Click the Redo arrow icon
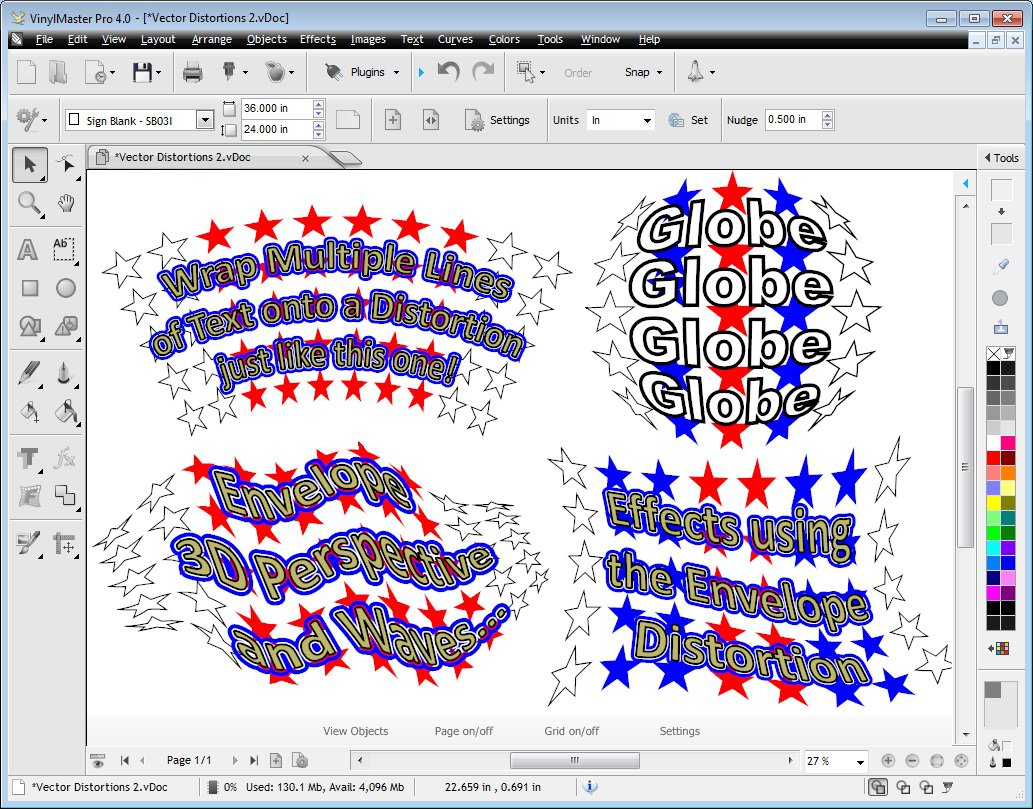1033x809 pixels. 484,71
